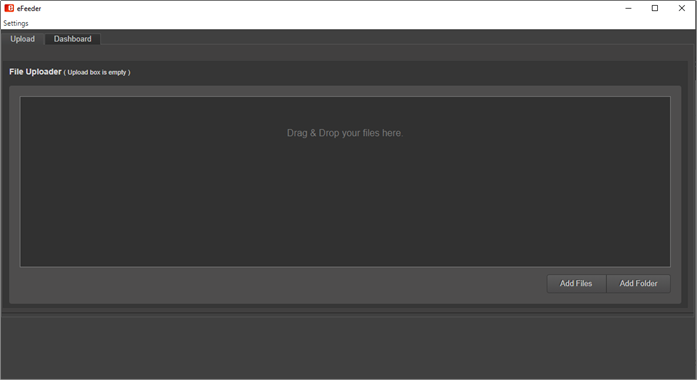Screen dimensions: 697x380
Task: Click the Drag & Drop files area
Action: pos(345,182)
